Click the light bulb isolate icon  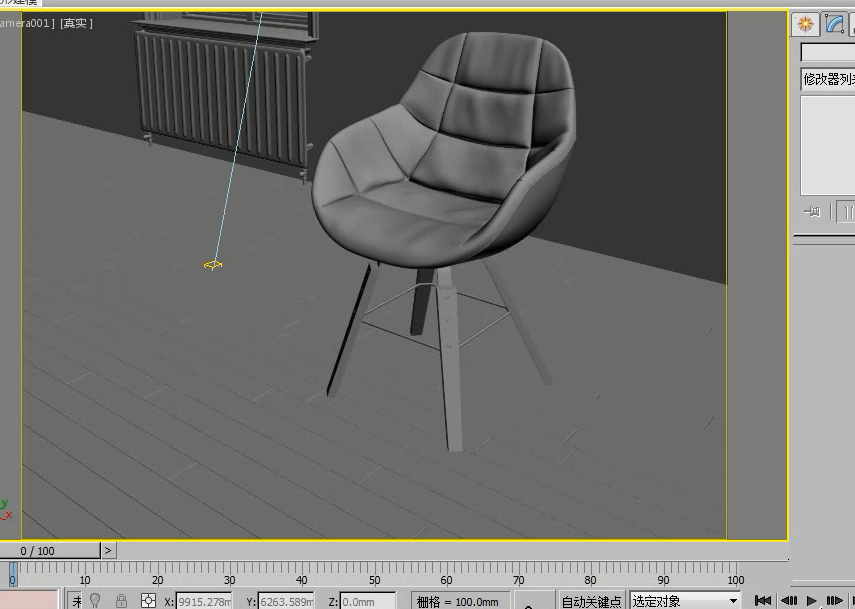(x=95, y=601)
